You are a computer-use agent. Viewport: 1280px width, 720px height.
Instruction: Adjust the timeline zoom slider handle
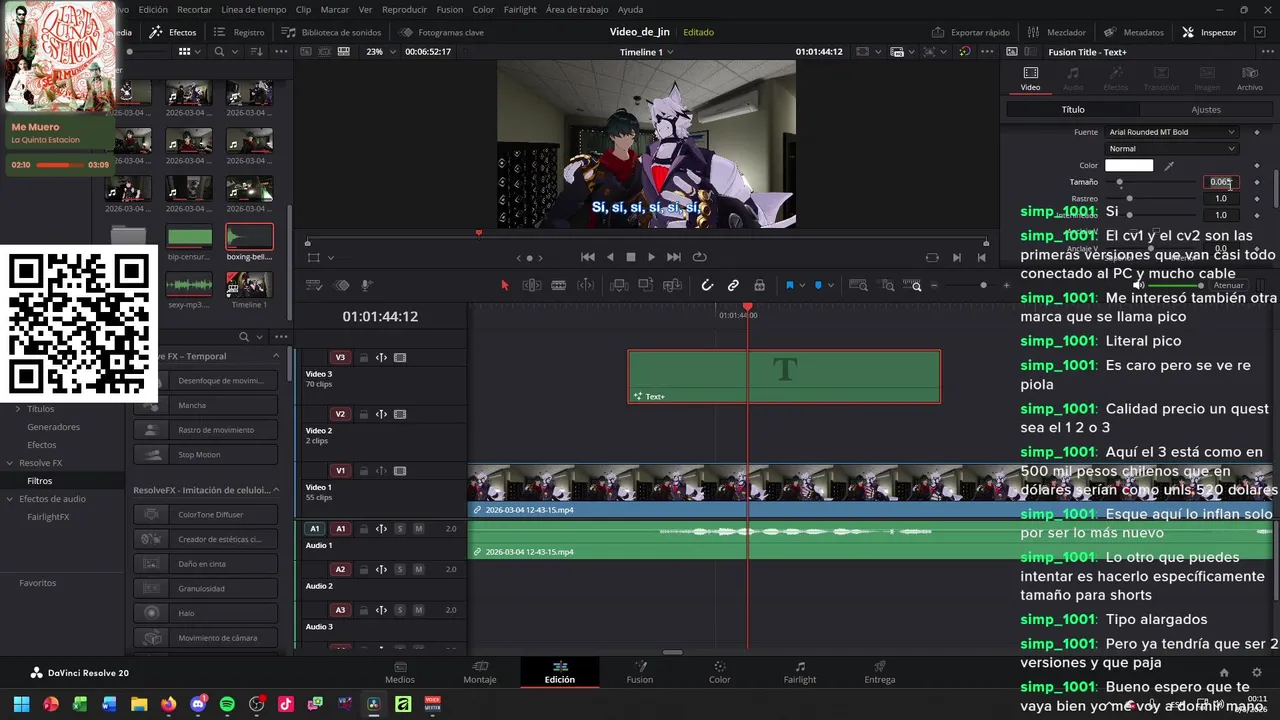click(x=983, y=285)
